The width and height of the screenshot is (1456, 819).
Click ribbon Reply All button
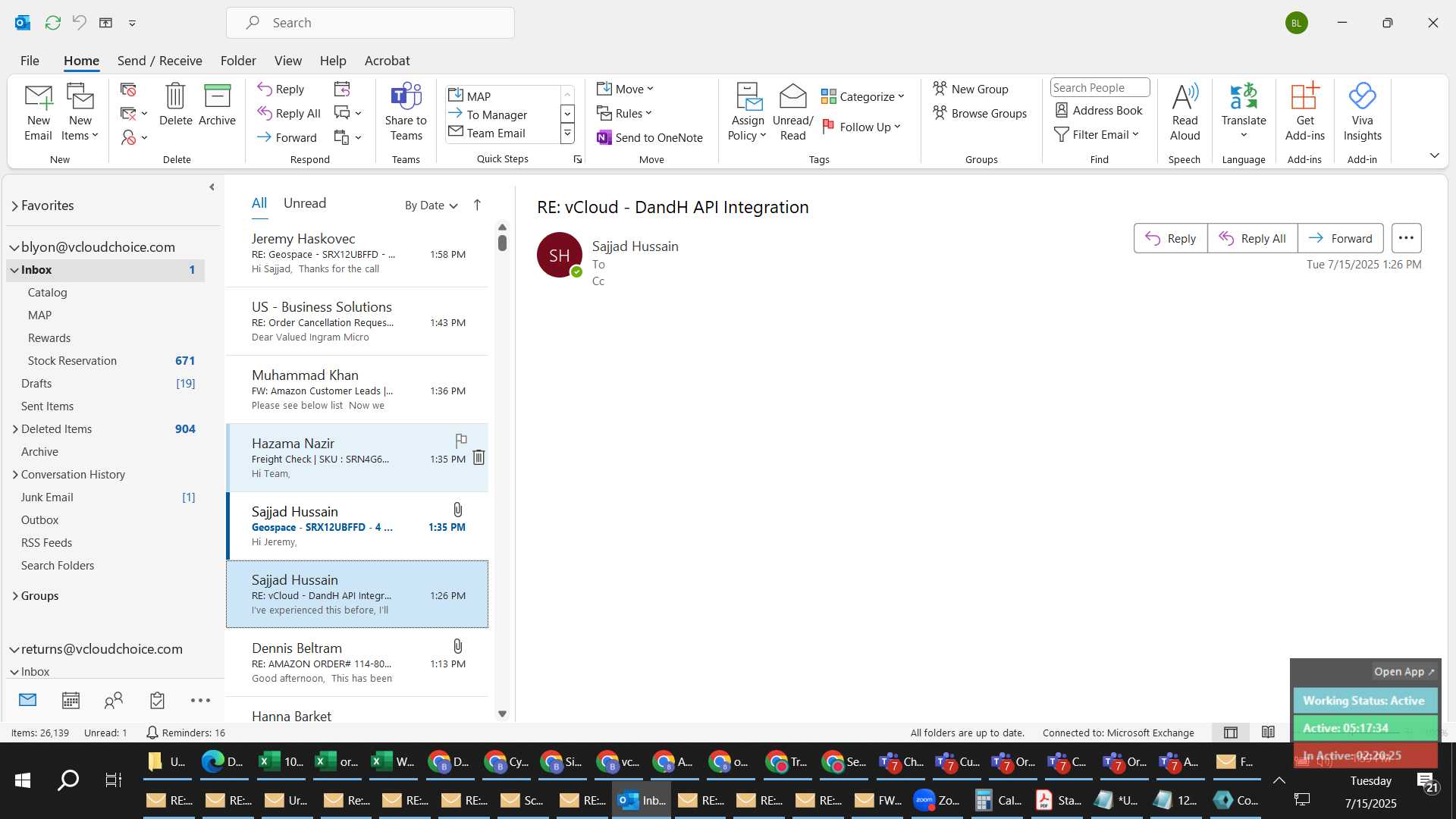tap(289, 114)
